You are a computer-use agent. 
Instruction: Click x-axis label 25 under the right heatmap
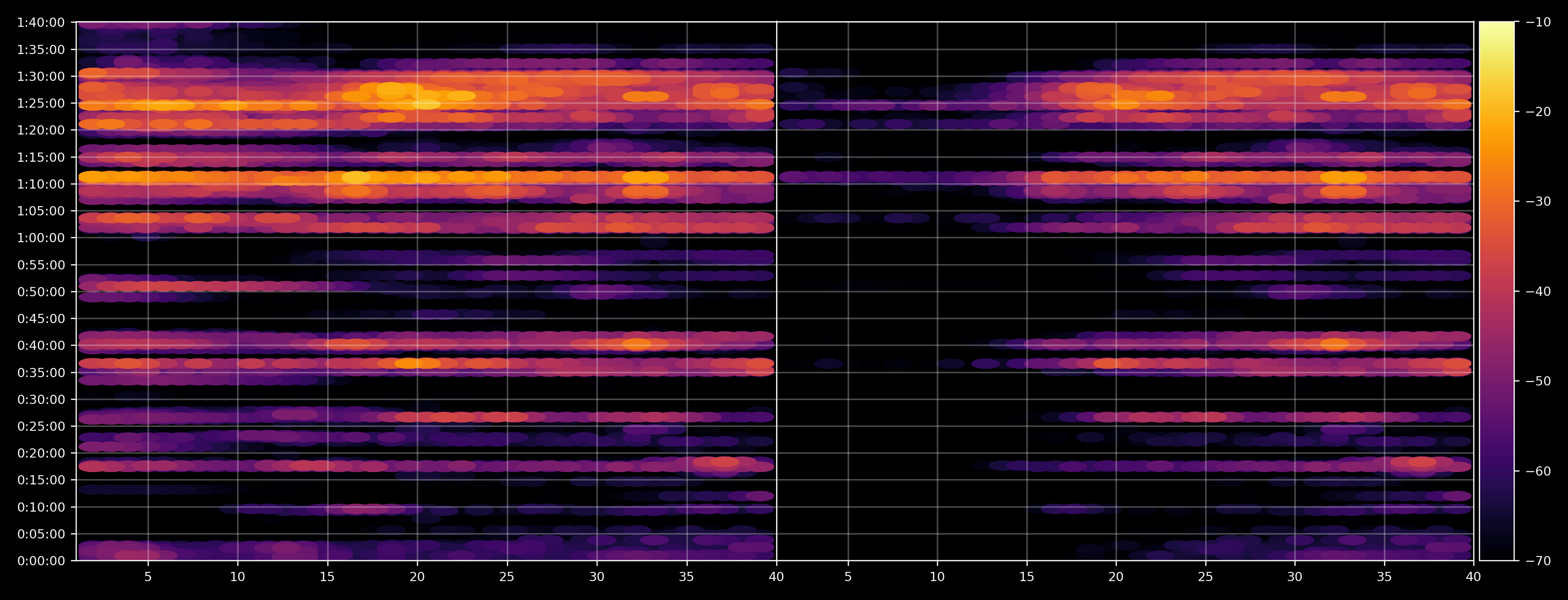[x=1205, y=576]
